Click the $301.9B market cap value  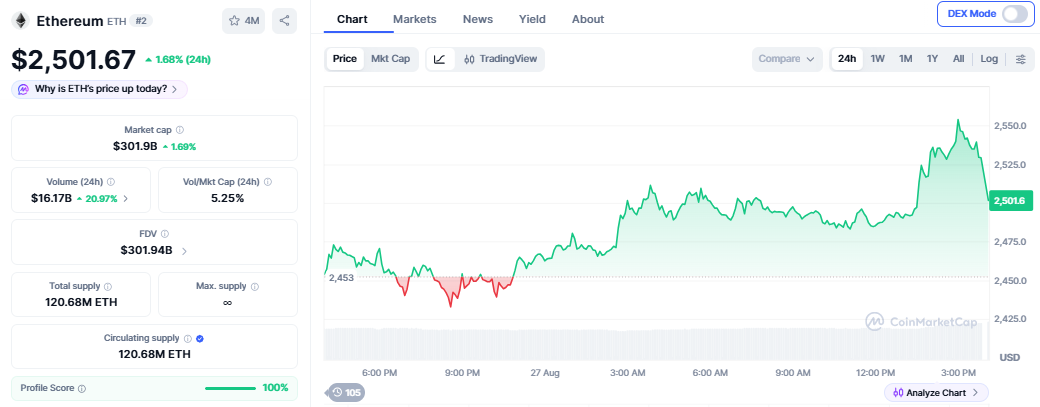[135, 146]
